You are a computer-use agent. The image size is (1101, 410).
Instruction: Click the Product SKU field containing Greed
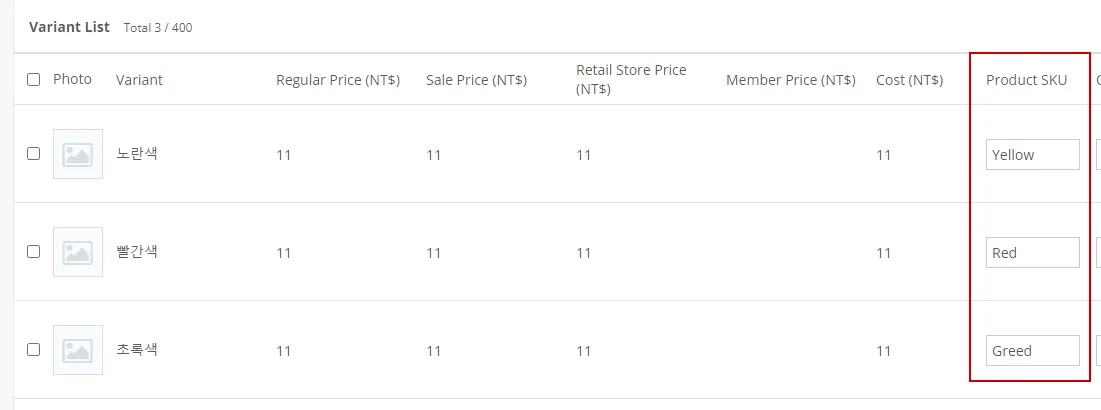[1032, 351]
